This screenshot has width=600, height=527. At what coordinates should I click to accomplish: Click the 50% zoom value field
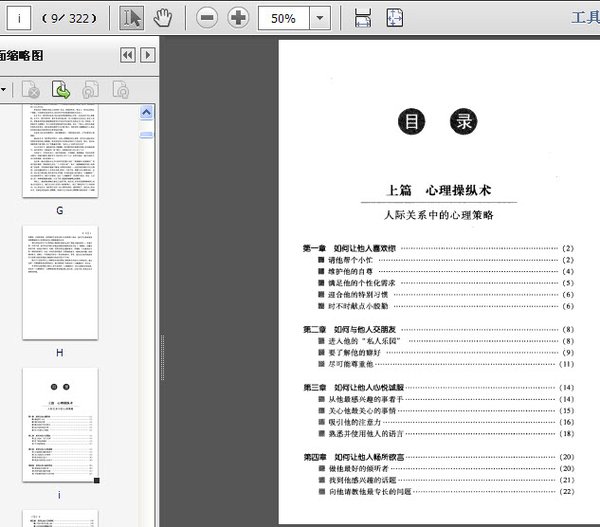pyautogui.click(x=283, y=18)
